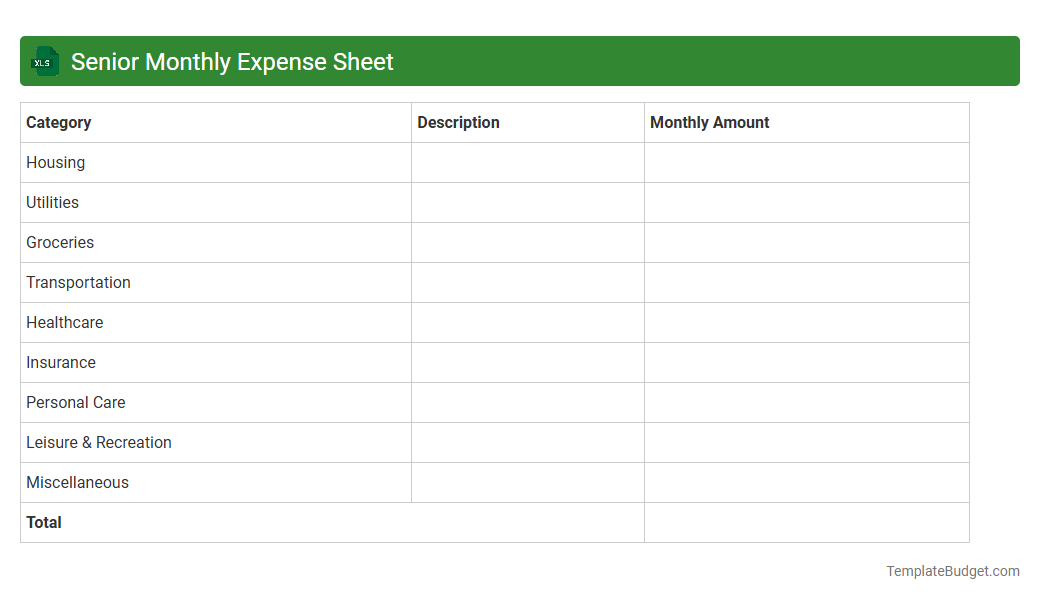The image size is (1040, 600).
Task: Click the Total row label
Action: (43, 522)
